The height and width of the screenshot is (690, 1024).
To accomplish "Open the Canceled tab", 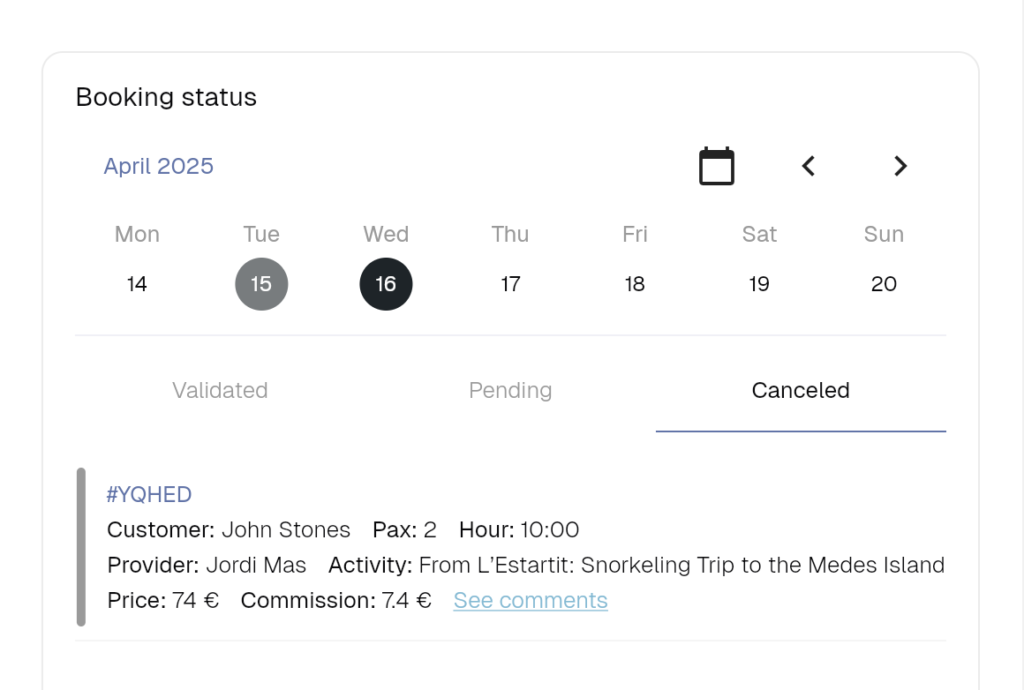I will pos(801,390).
